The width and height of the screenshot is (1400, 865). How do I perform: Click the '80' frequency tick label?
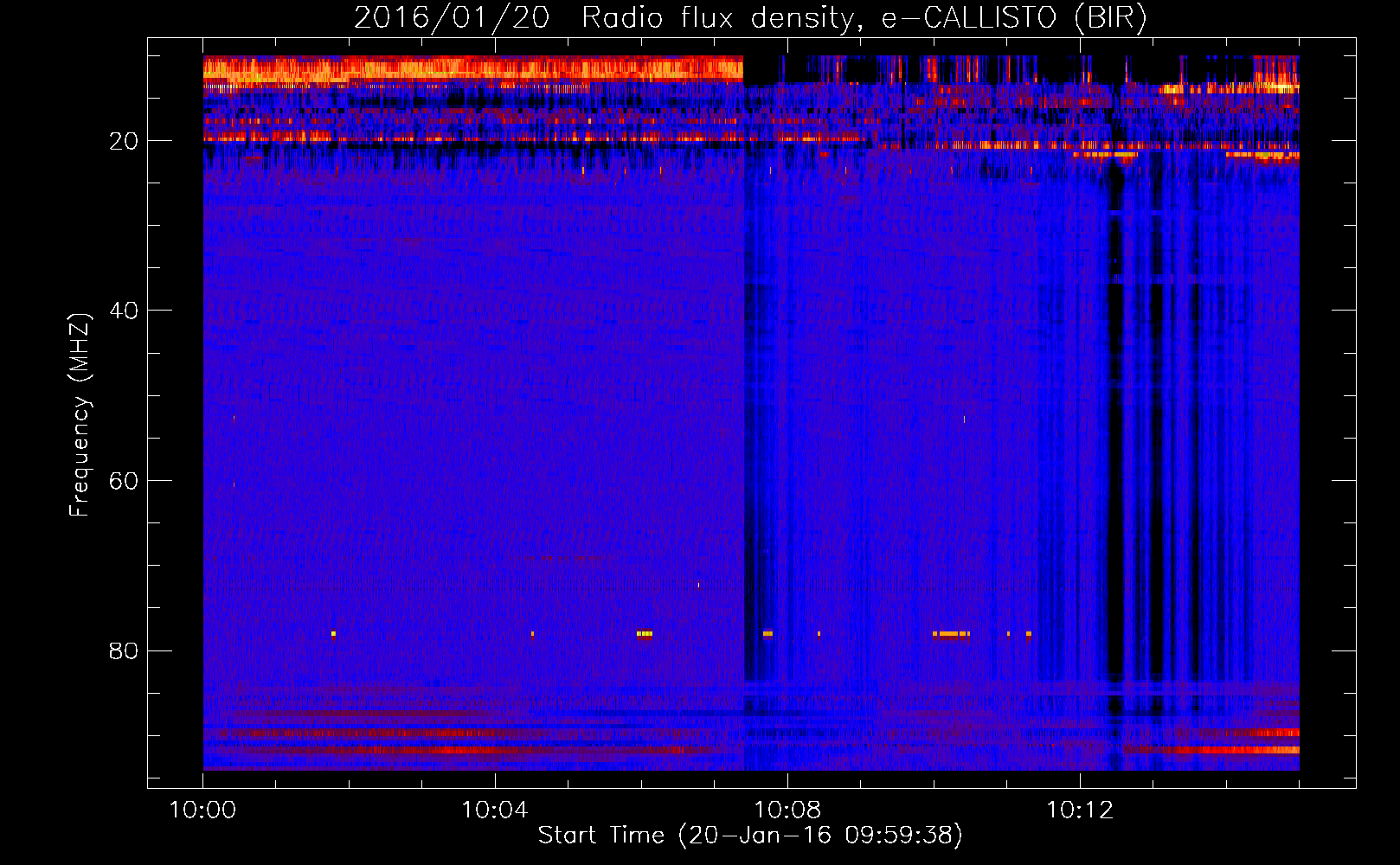[125, 650]
